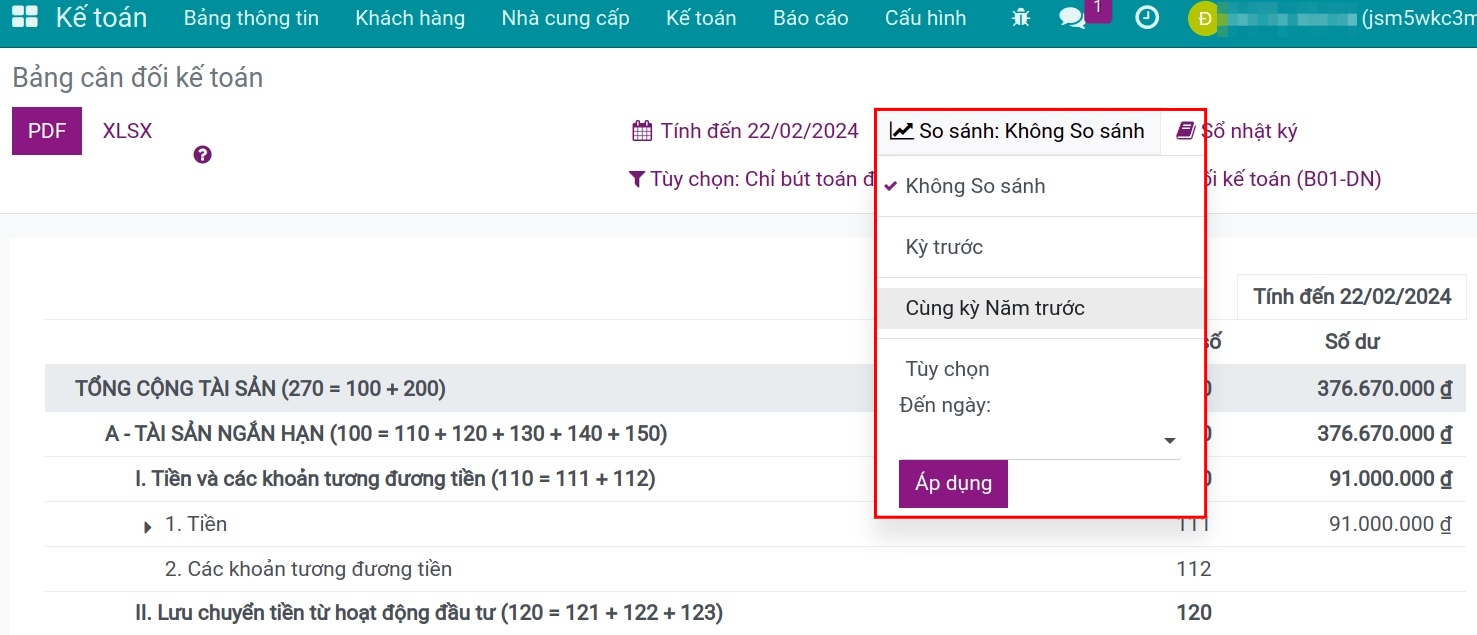Open the Đến ngày date dropdown

click(1169, 439)
